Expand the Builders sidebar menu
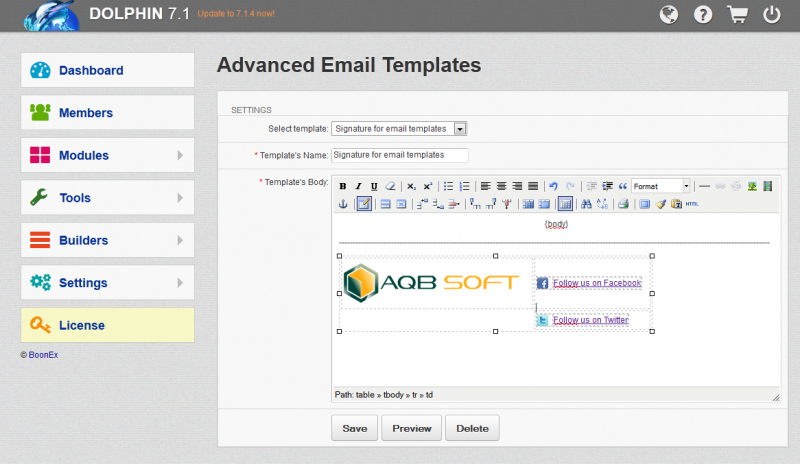This screenshot has height=464, width=800. pos(108,240)
